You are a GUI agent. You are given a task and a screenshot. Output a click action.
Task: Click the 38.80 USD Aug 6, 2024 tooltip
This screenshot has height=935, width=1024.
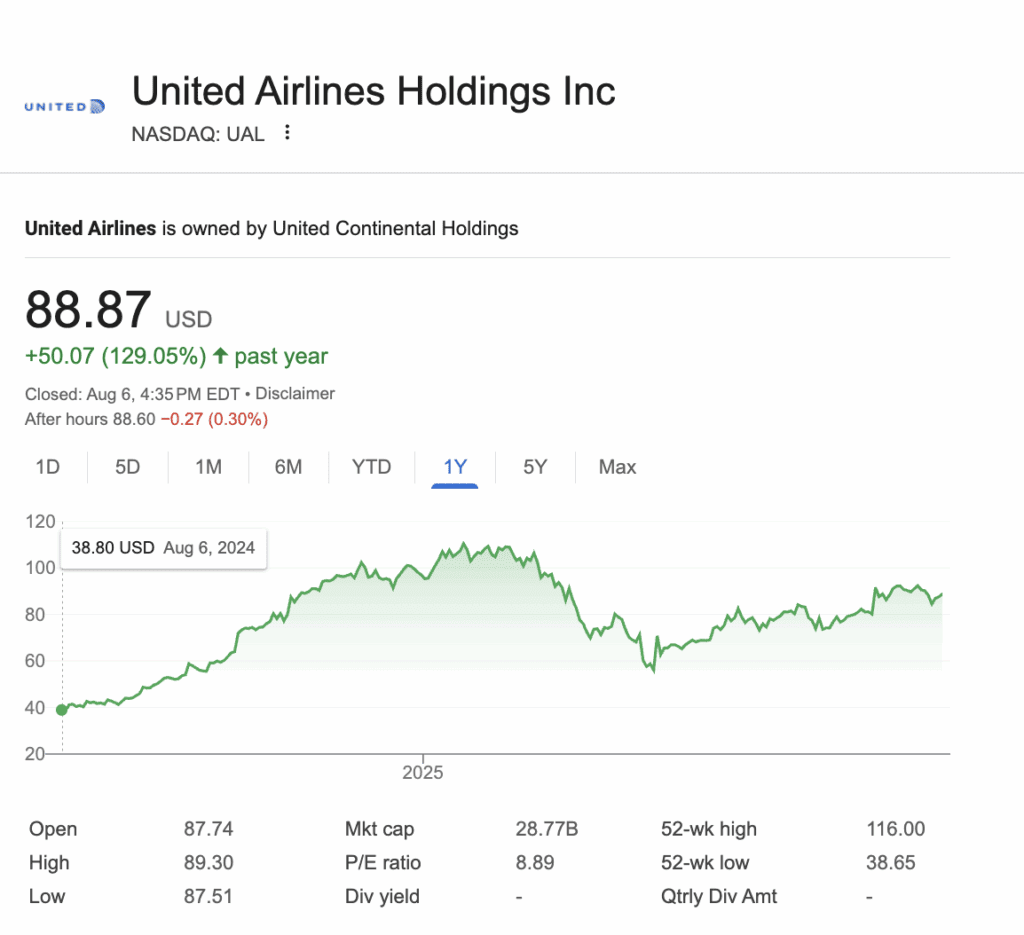pos(163,548)
